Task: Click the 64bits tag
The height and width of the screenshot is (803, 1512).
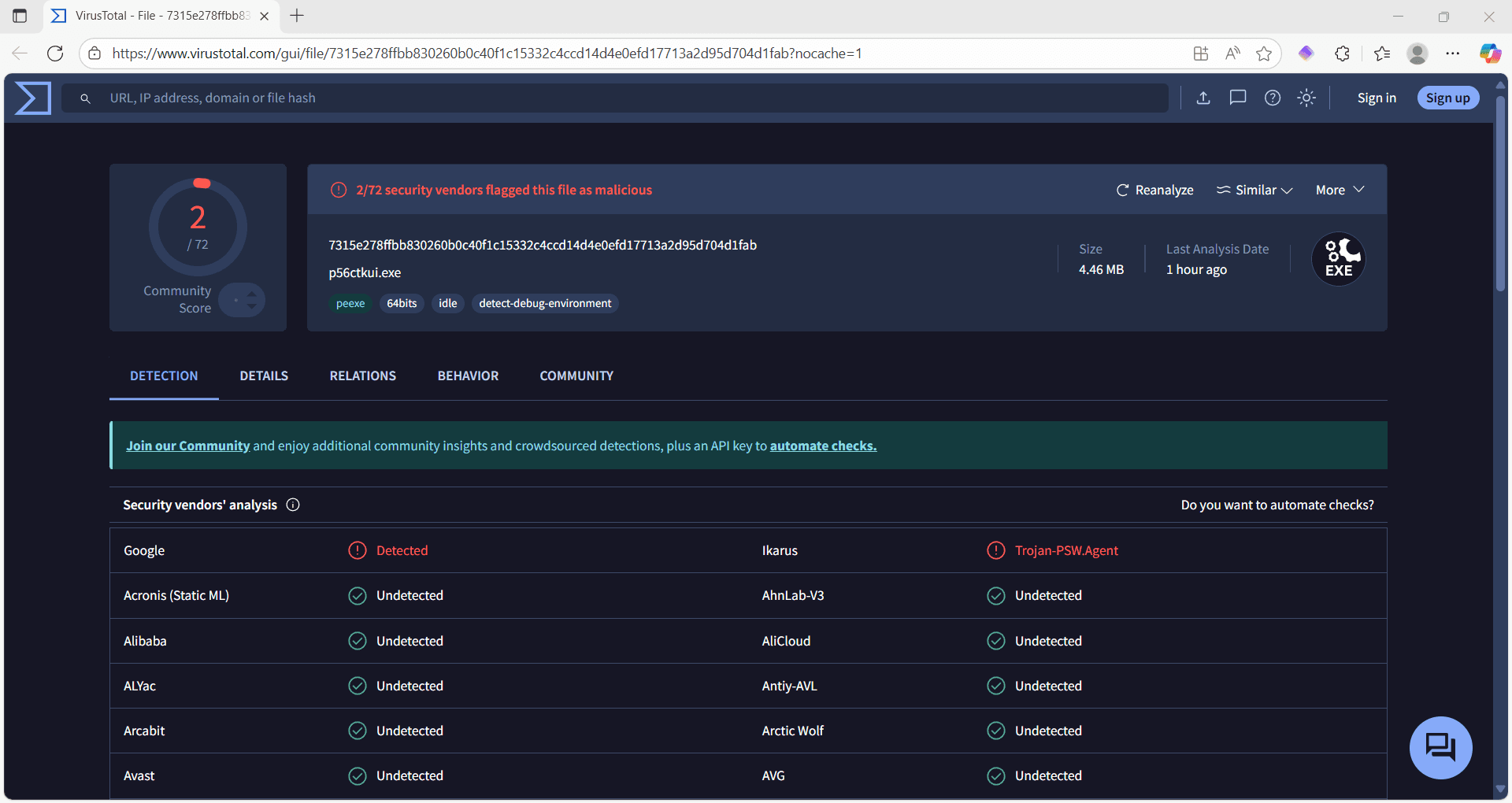Action: pos(402,303)
